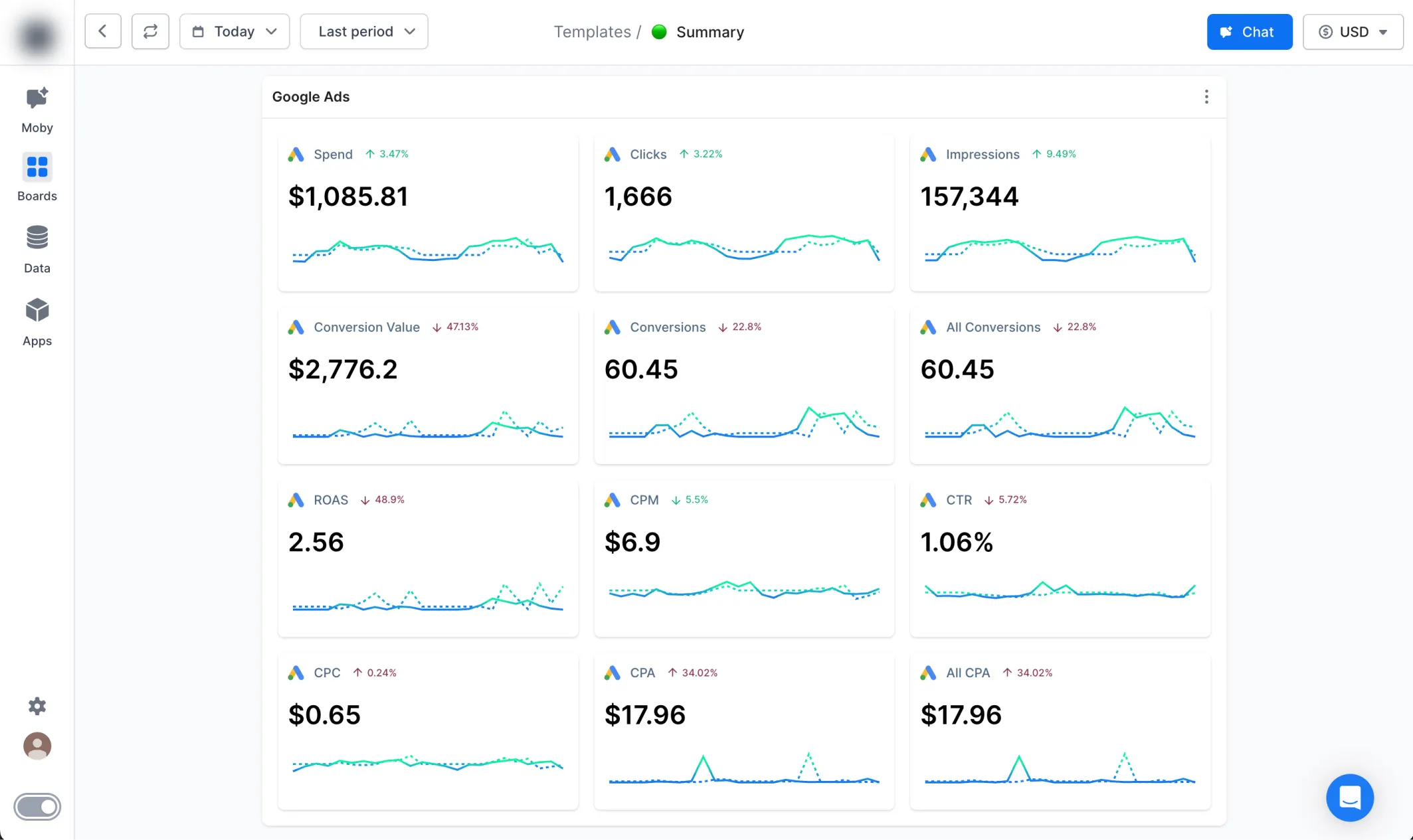Go back with left arrow button
The height and width of the screenshot is (840, 1413).
[x=103, y=31]
